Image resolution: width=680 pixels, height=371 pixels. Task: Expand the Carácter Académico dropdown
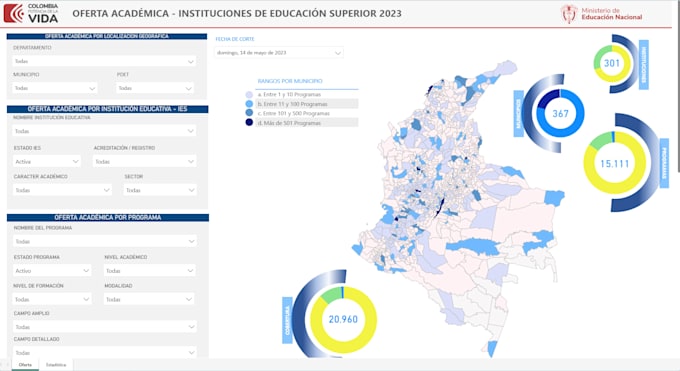pos(62,190)
